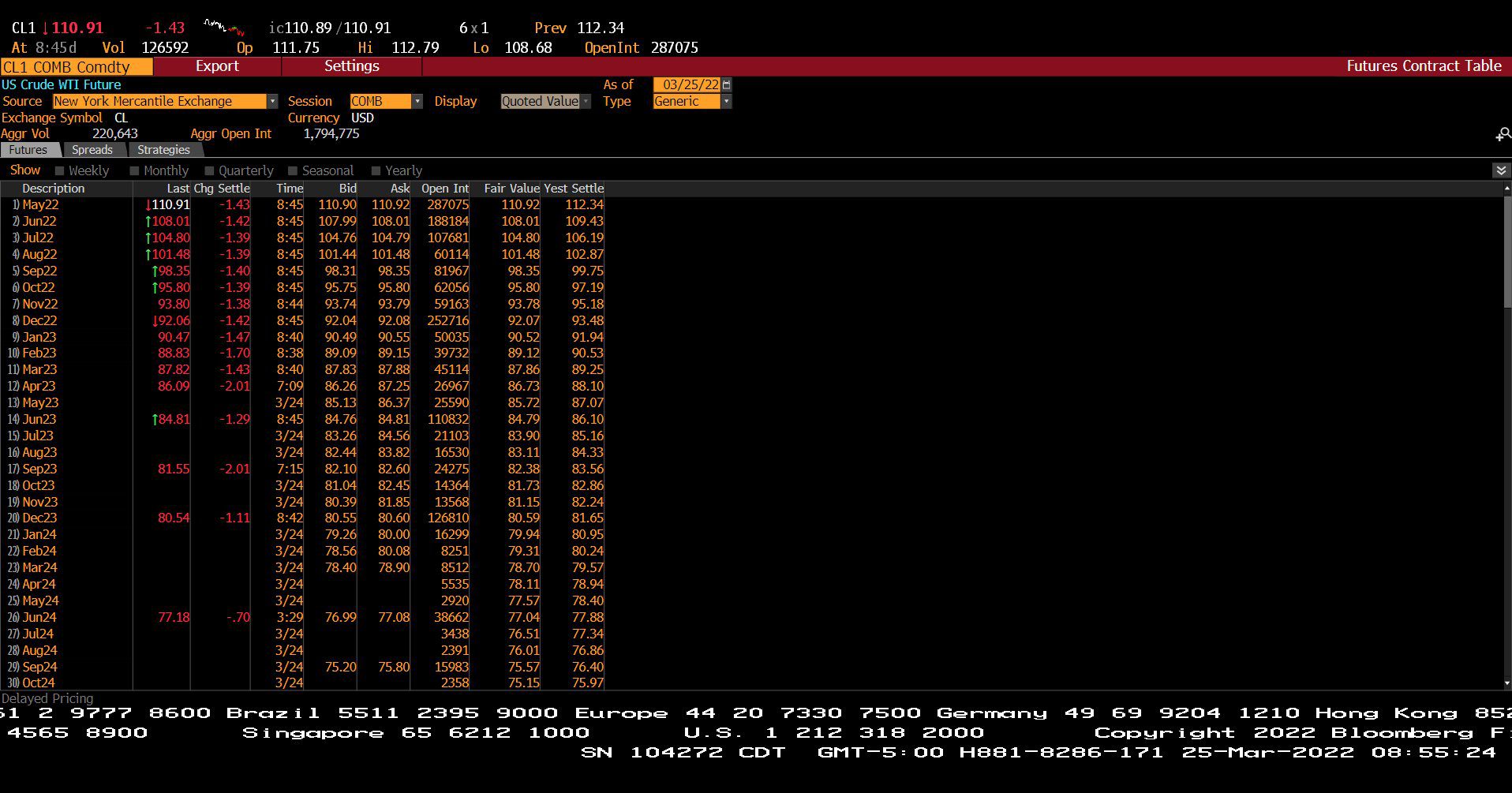1512x793 pixels.
Task: Enable the Monthly checkbox
Action: tap(134, 170)
